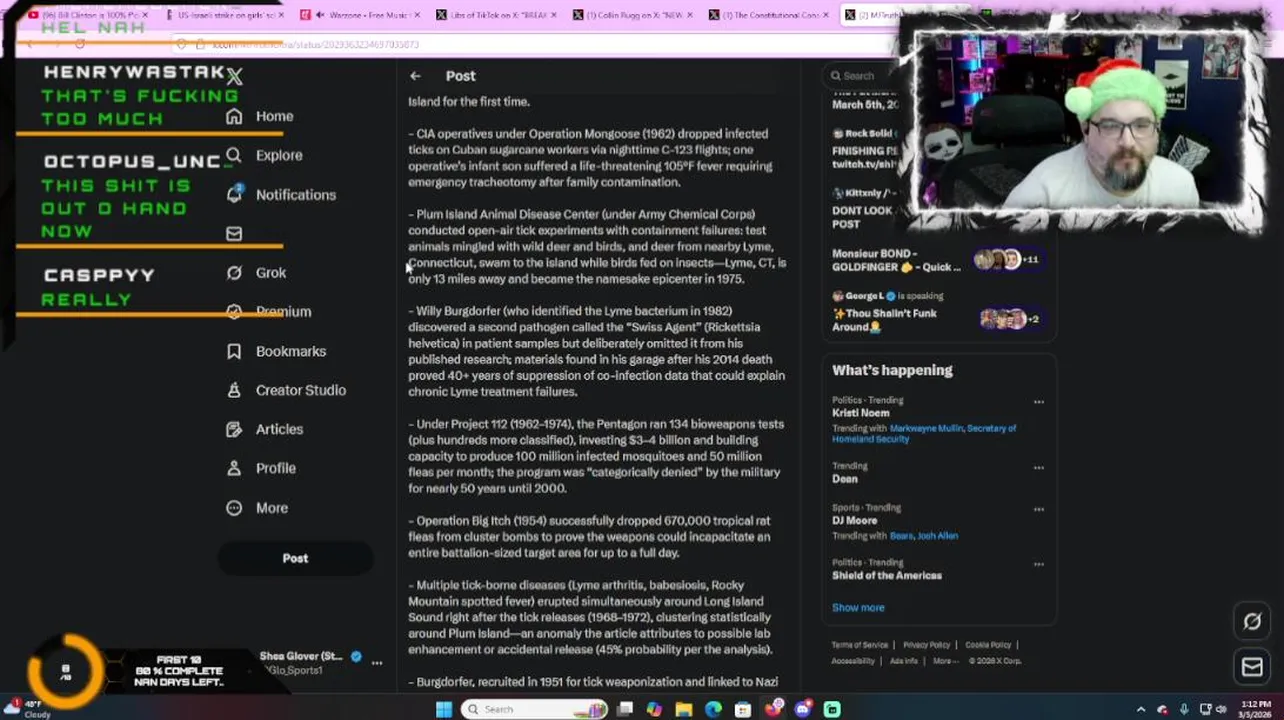Open the Dean trending topic

tap(845, 479)
